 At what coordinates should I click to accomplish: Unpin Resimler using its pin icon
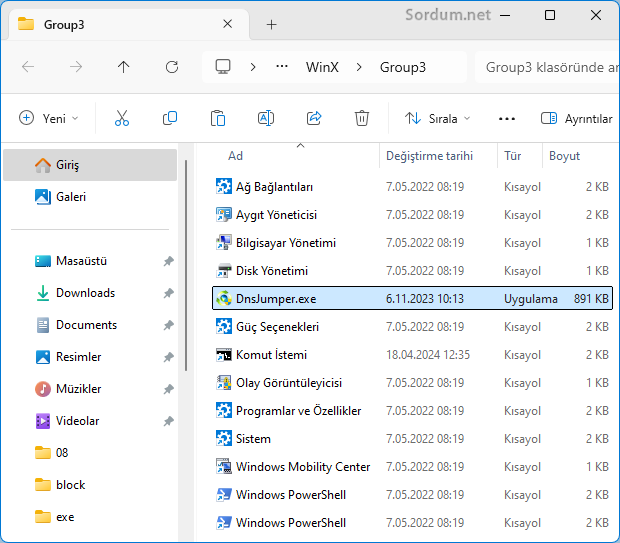[x=169, y=357]
